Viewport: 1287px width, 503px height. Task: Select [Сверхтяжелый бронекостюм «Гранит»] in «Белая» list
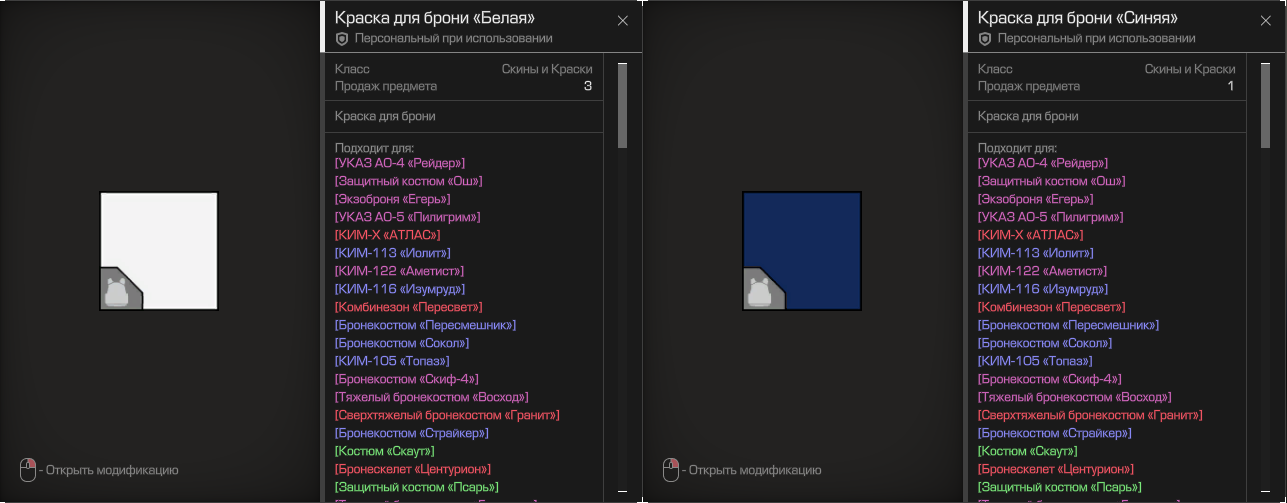(x=447, y=415)
